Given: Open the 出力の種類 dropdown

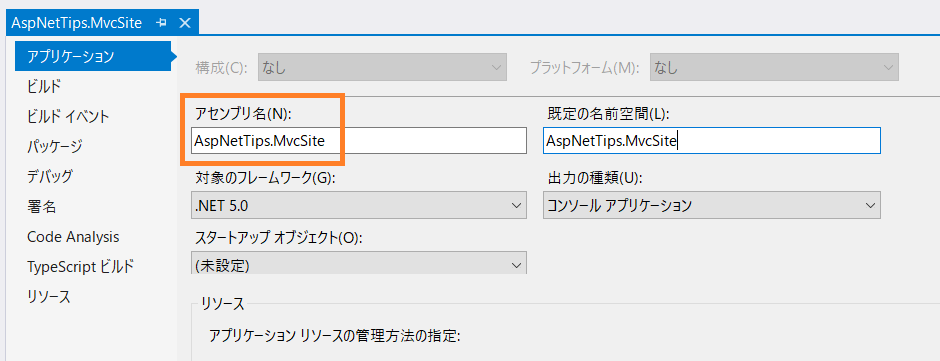Looking at the screenshot, I should pos(712,206).
